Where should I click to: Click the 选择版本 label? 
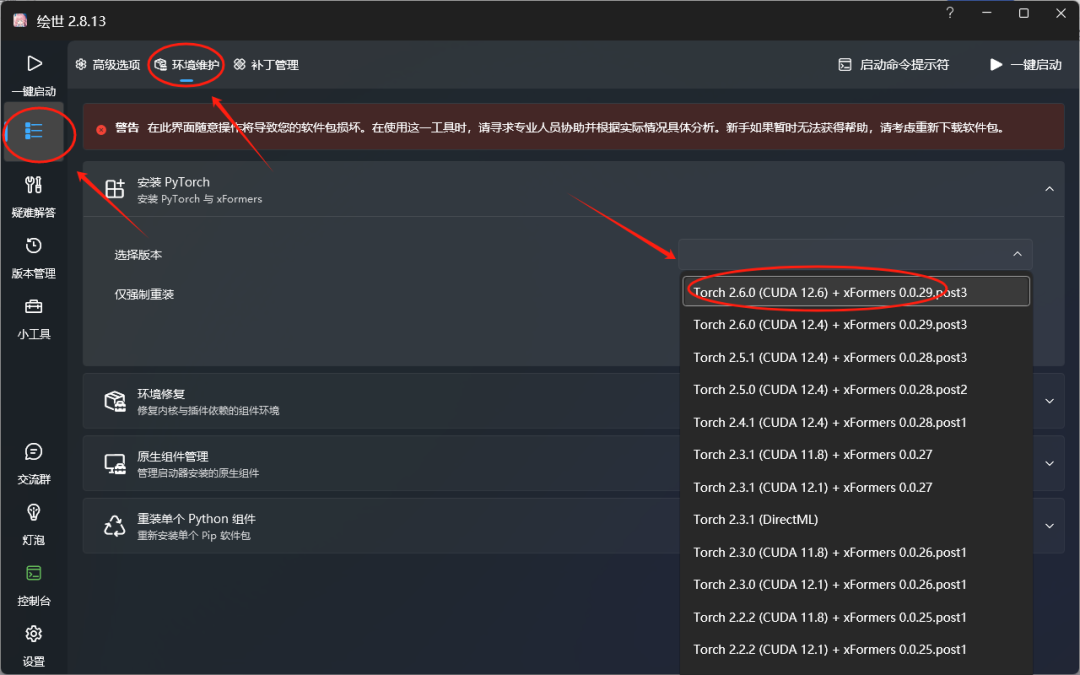138,255
